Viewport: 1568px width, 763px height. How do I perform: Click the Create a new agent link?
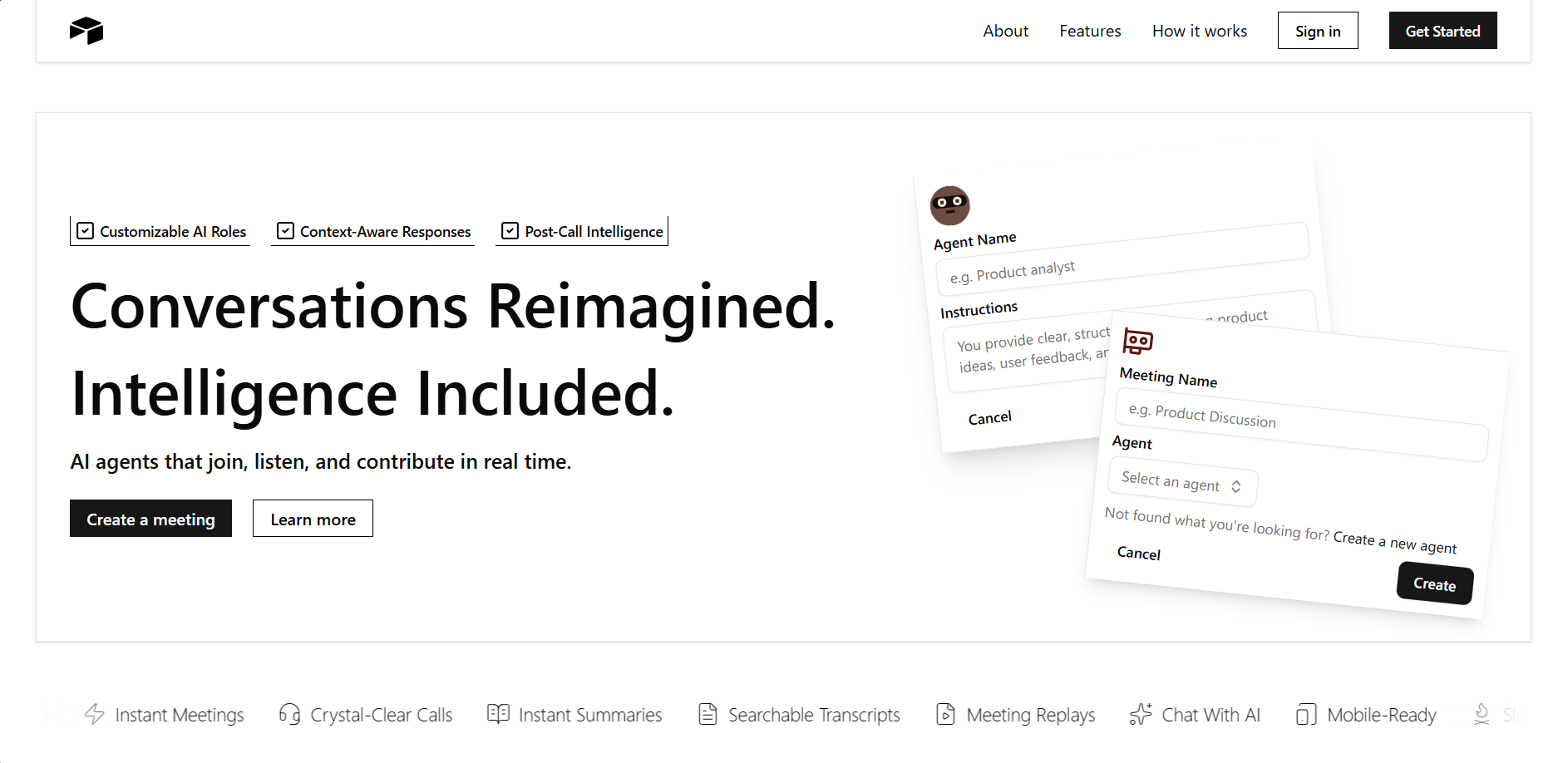(x=1394, y=542)
